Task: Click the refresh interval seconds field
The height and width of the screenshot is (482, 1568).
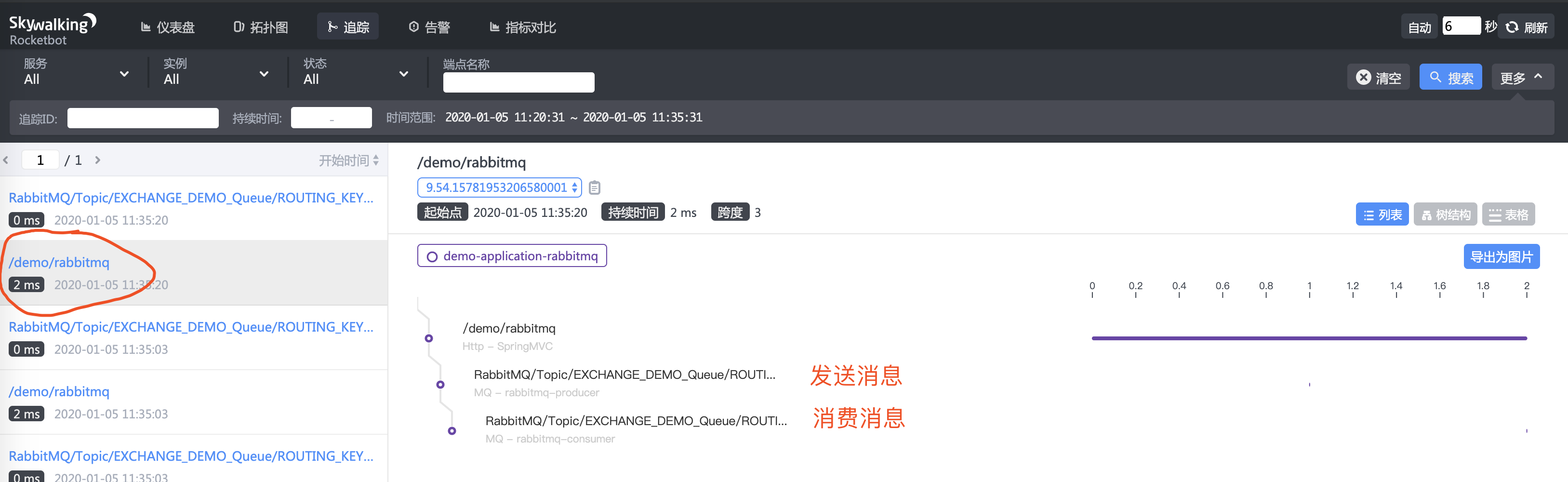Action: tap(1461, 26)
